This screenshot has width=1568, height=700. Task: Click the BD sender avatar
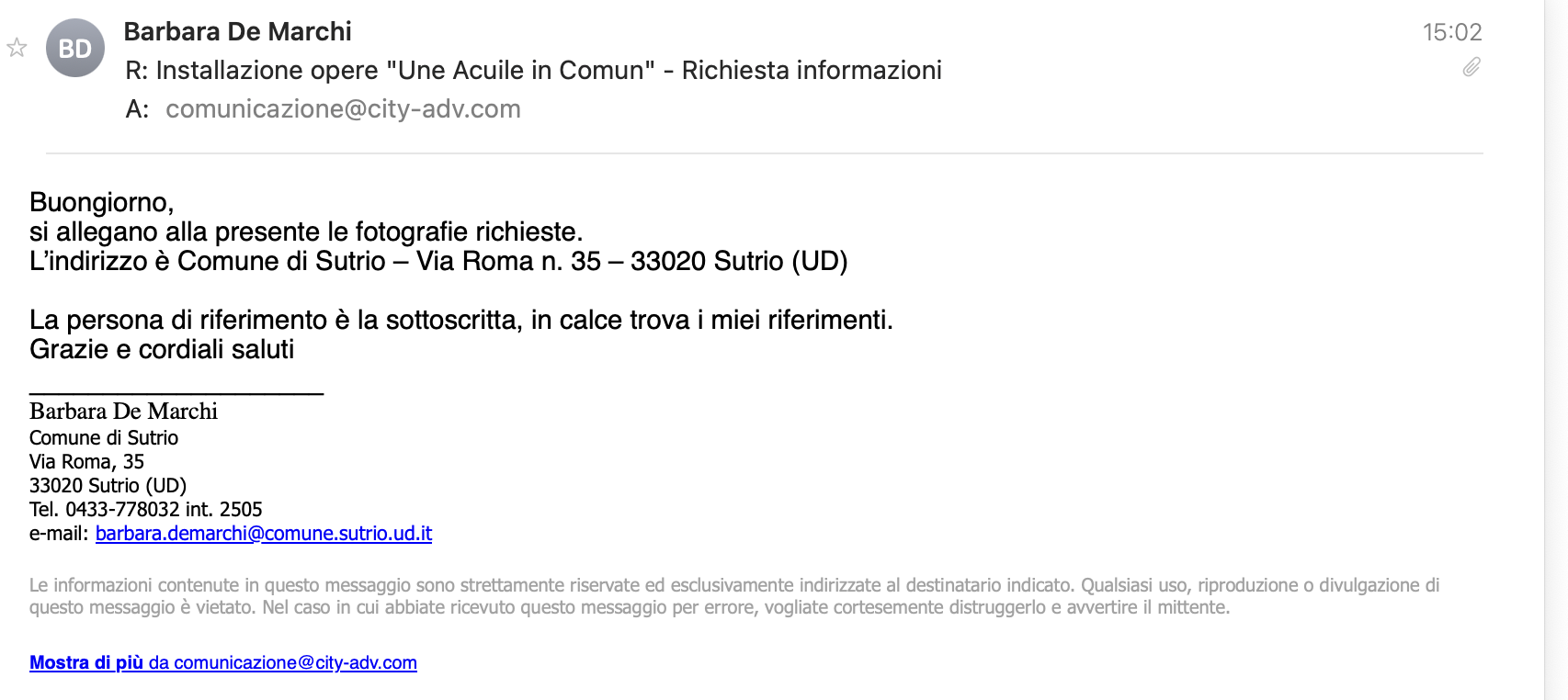[x=75, y=48]
